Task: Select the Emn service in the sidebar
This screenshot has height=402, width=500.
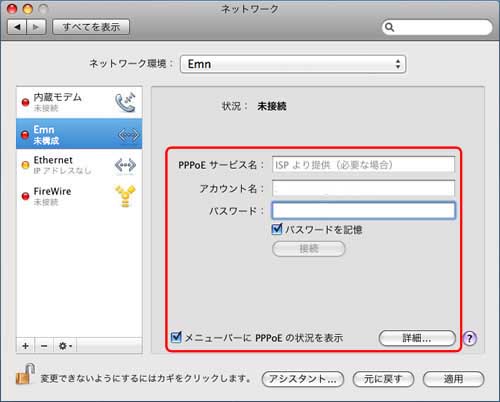Action: (79, 134)
